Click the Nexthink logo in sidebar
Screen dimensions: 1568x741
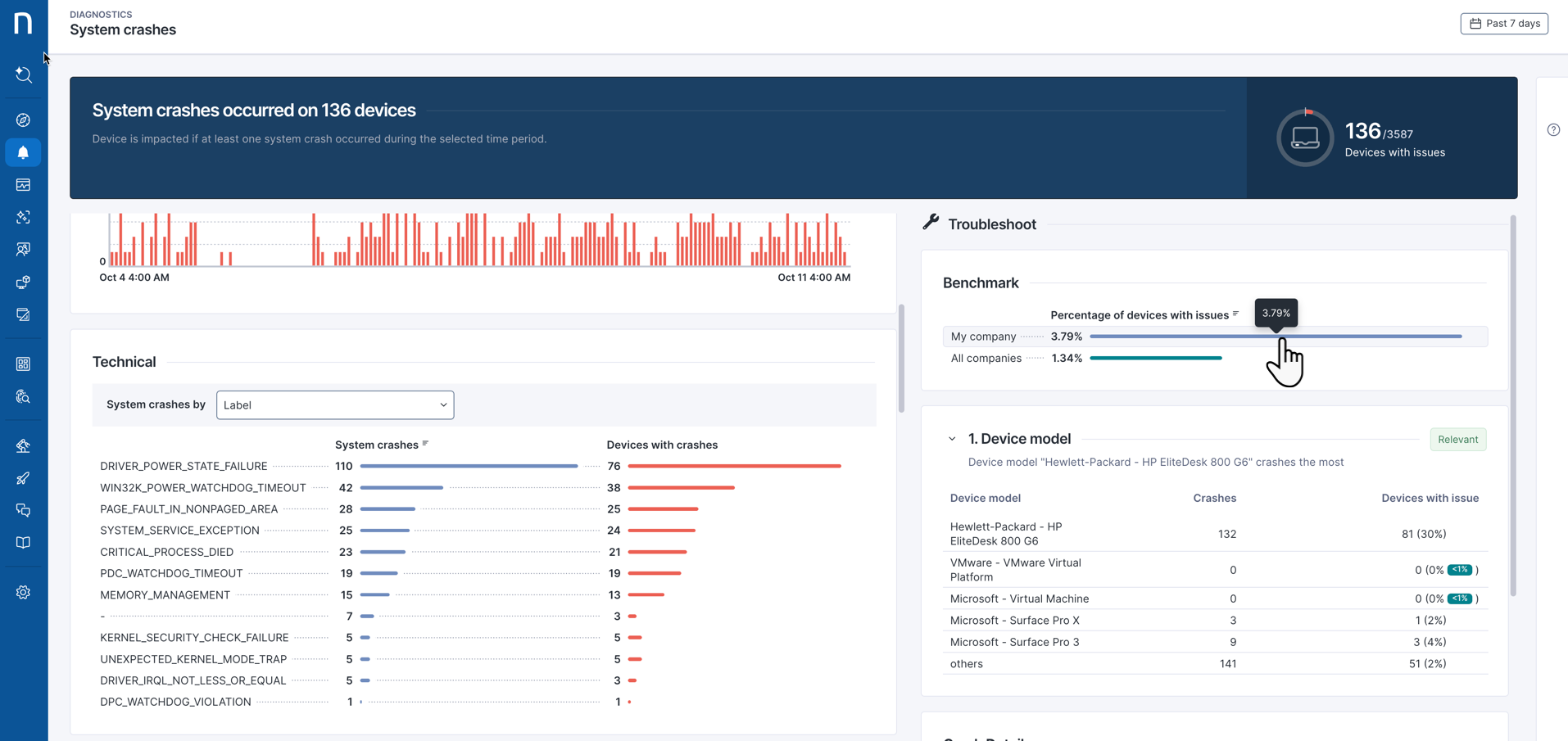pyautogui.click(x=23, y=23)
